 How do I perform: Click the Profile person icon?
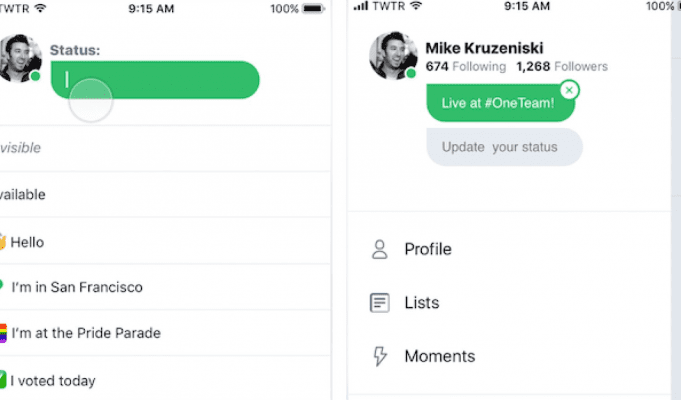[380, 249]
